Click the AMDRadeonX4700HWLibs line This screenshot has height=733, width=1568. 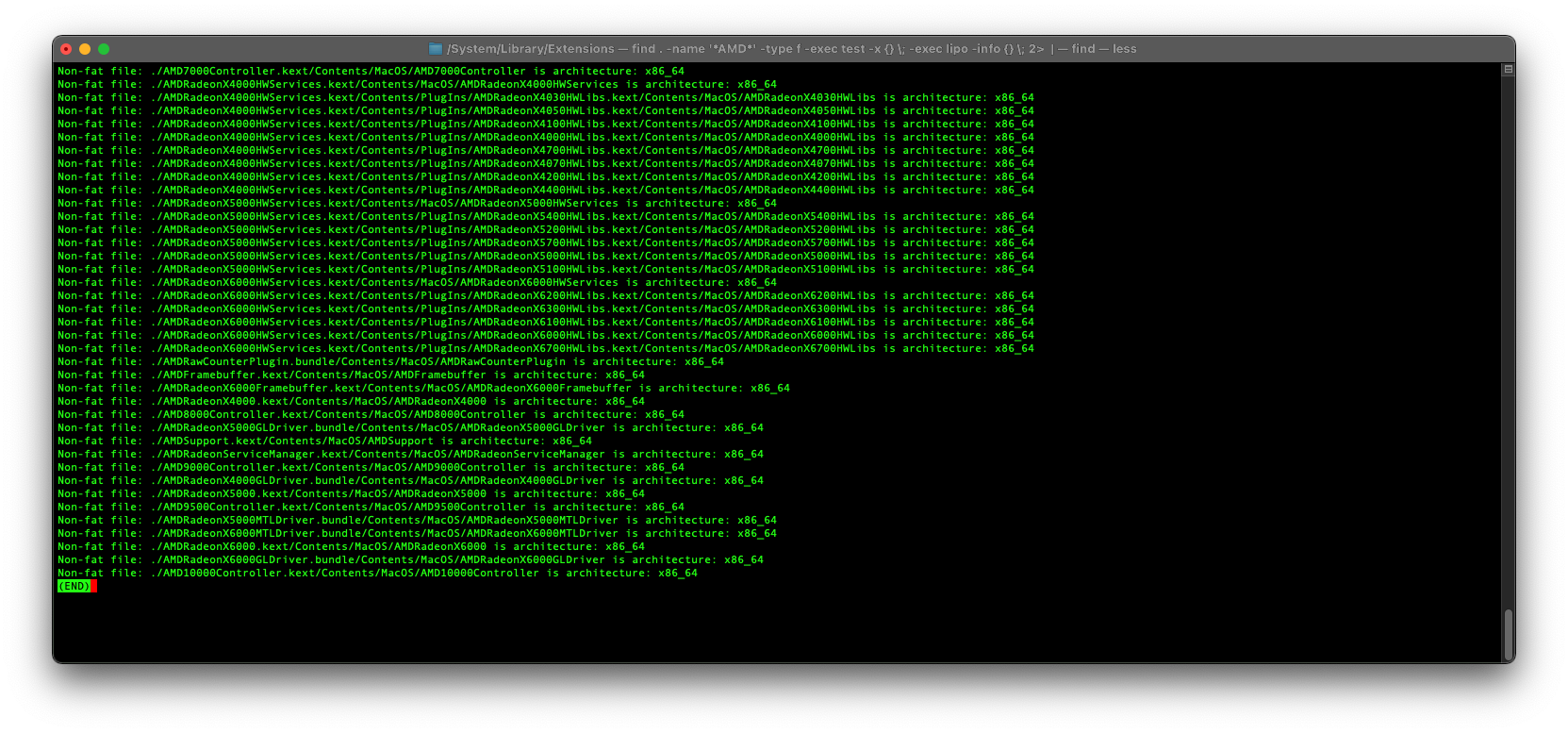(x=546, y=150)
